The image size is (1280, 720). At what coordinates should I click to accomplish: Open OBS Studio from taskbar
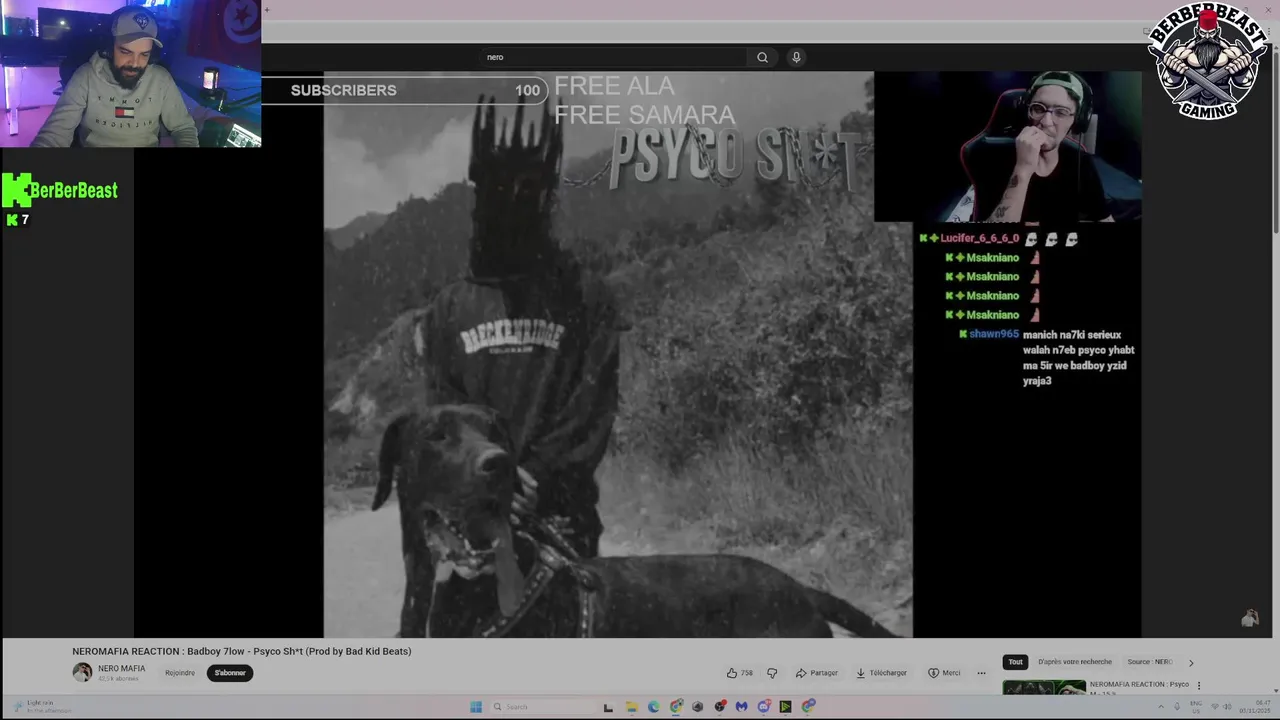697,707
